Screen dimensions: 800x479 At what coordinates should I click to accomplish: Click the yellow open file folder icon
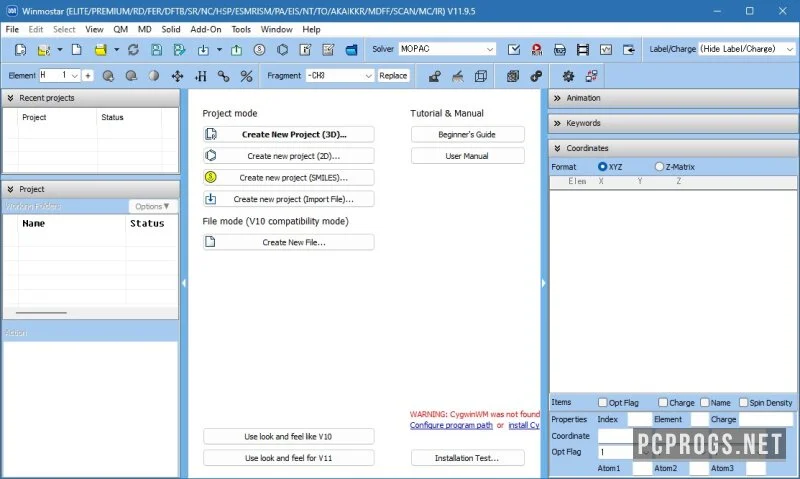pos(101,49)
